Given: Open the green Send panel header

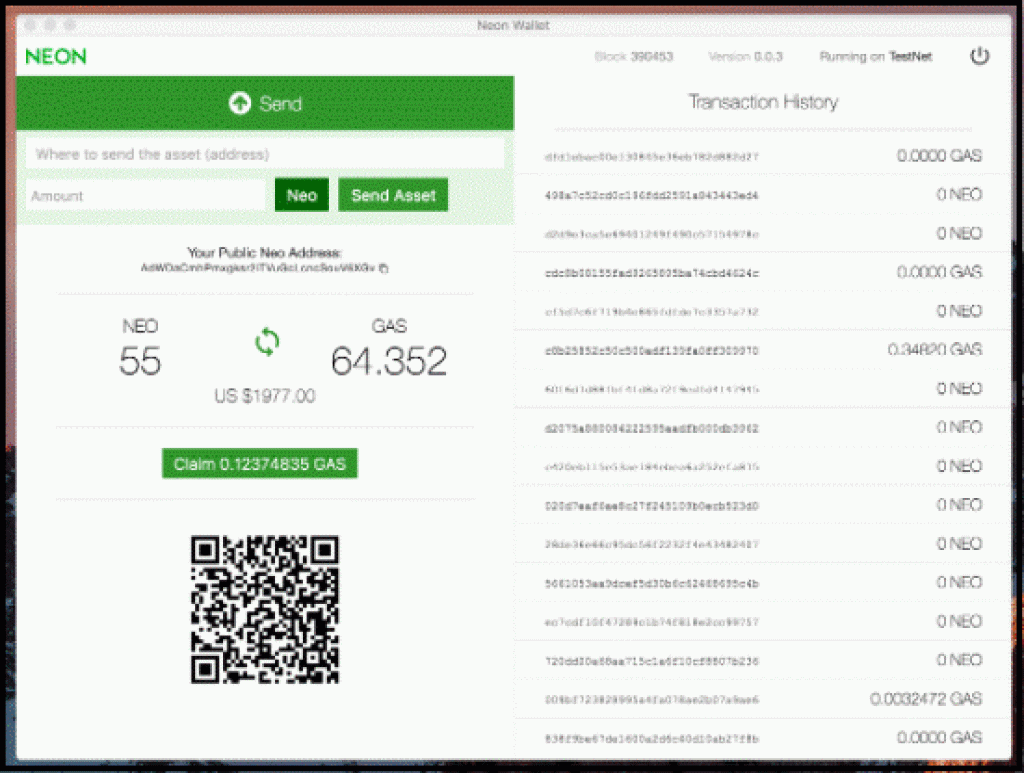Looking at the screenshot, I should pos(265,103).
